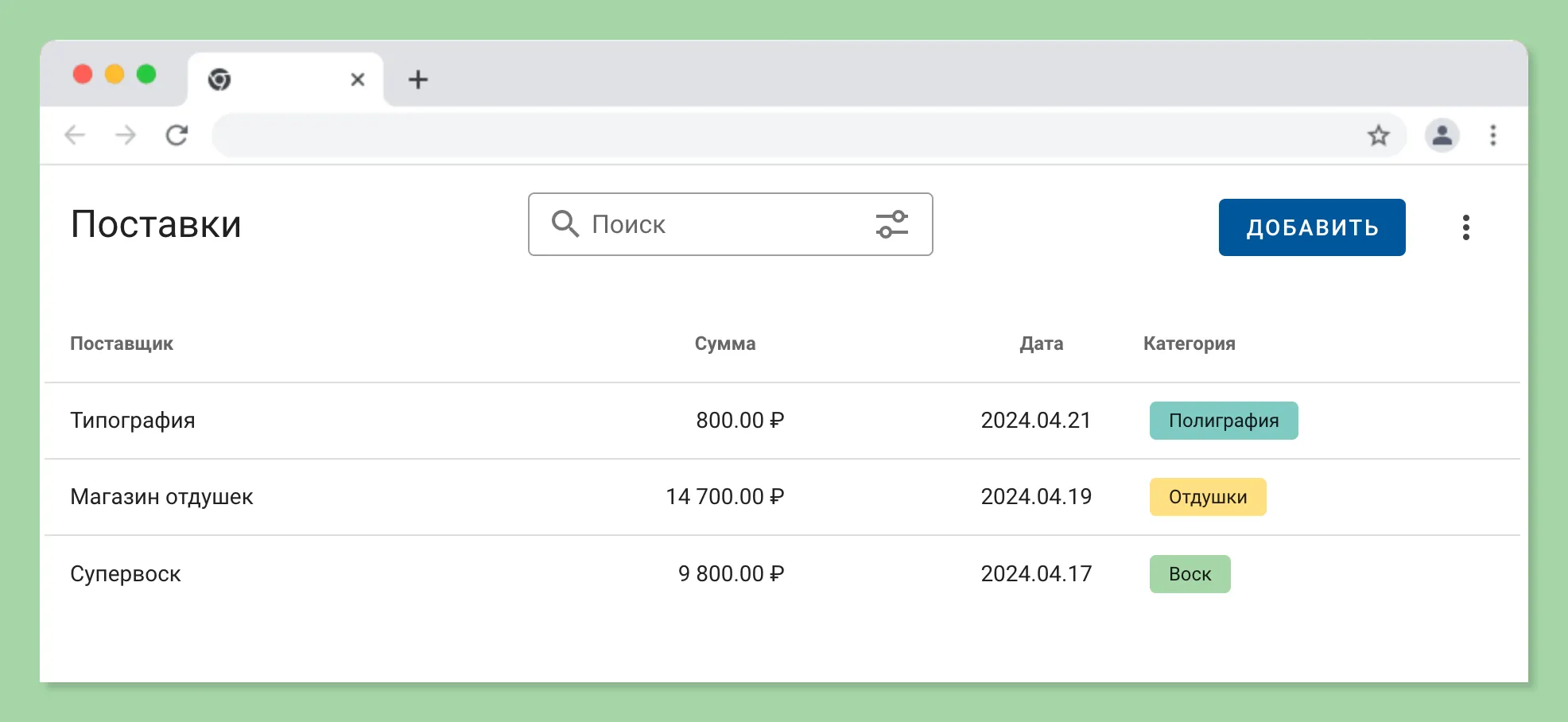Focus the Поиск search field
1568x722 pixels.
point(730,224)
